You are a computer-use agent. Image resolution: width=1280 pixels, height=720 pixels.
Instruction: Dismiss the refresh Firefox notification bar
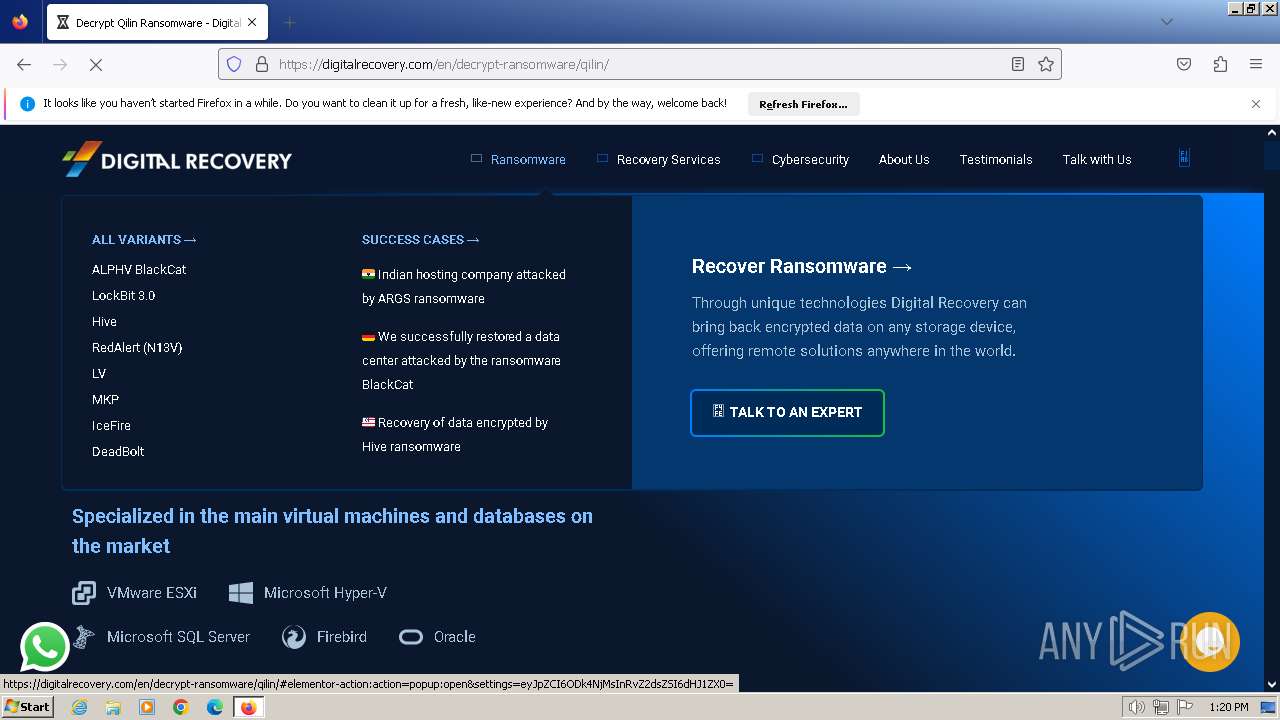pyautogui.click(x=1256, y=104)
